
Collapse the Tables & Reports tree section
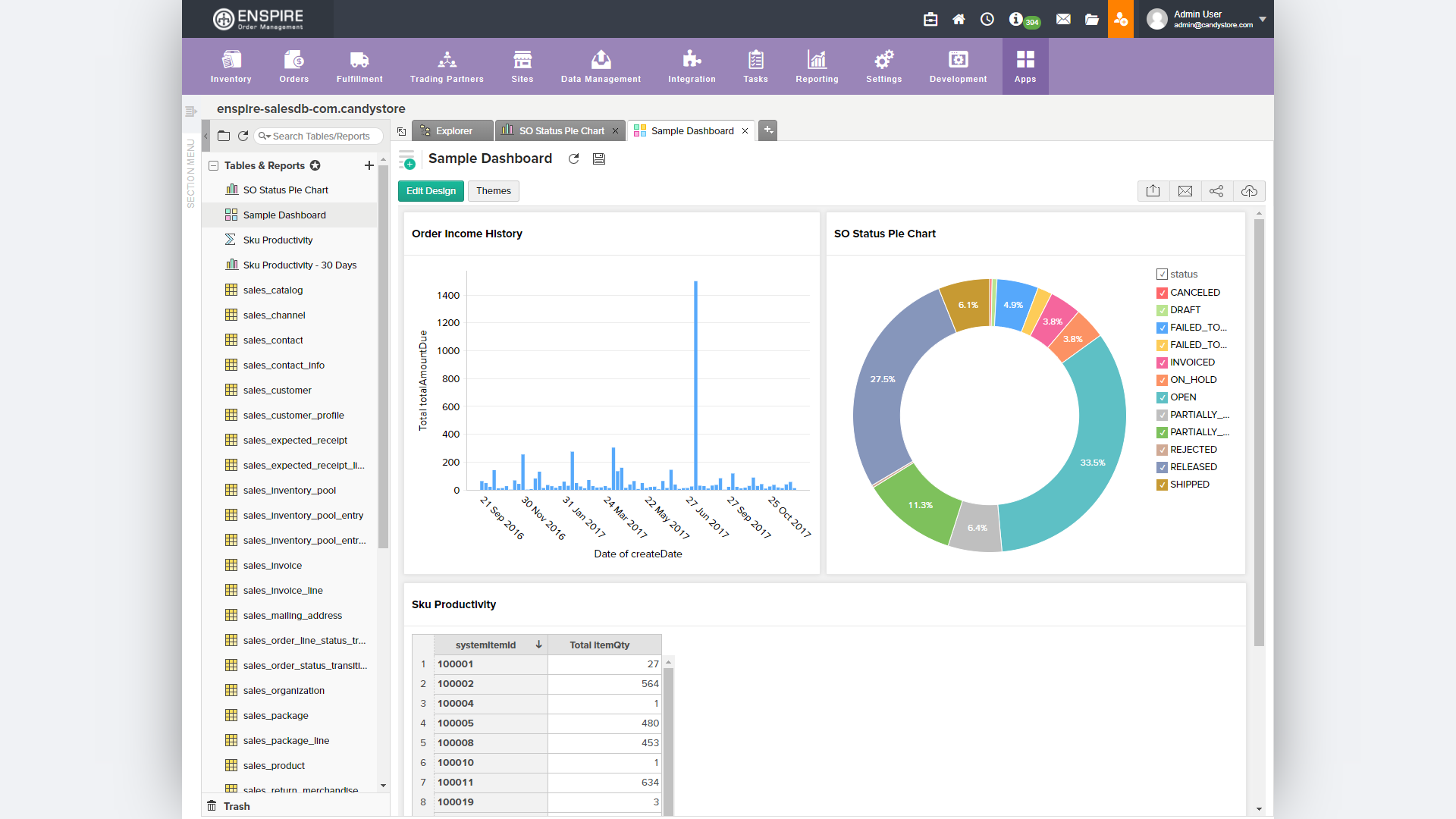pos(214,166)
